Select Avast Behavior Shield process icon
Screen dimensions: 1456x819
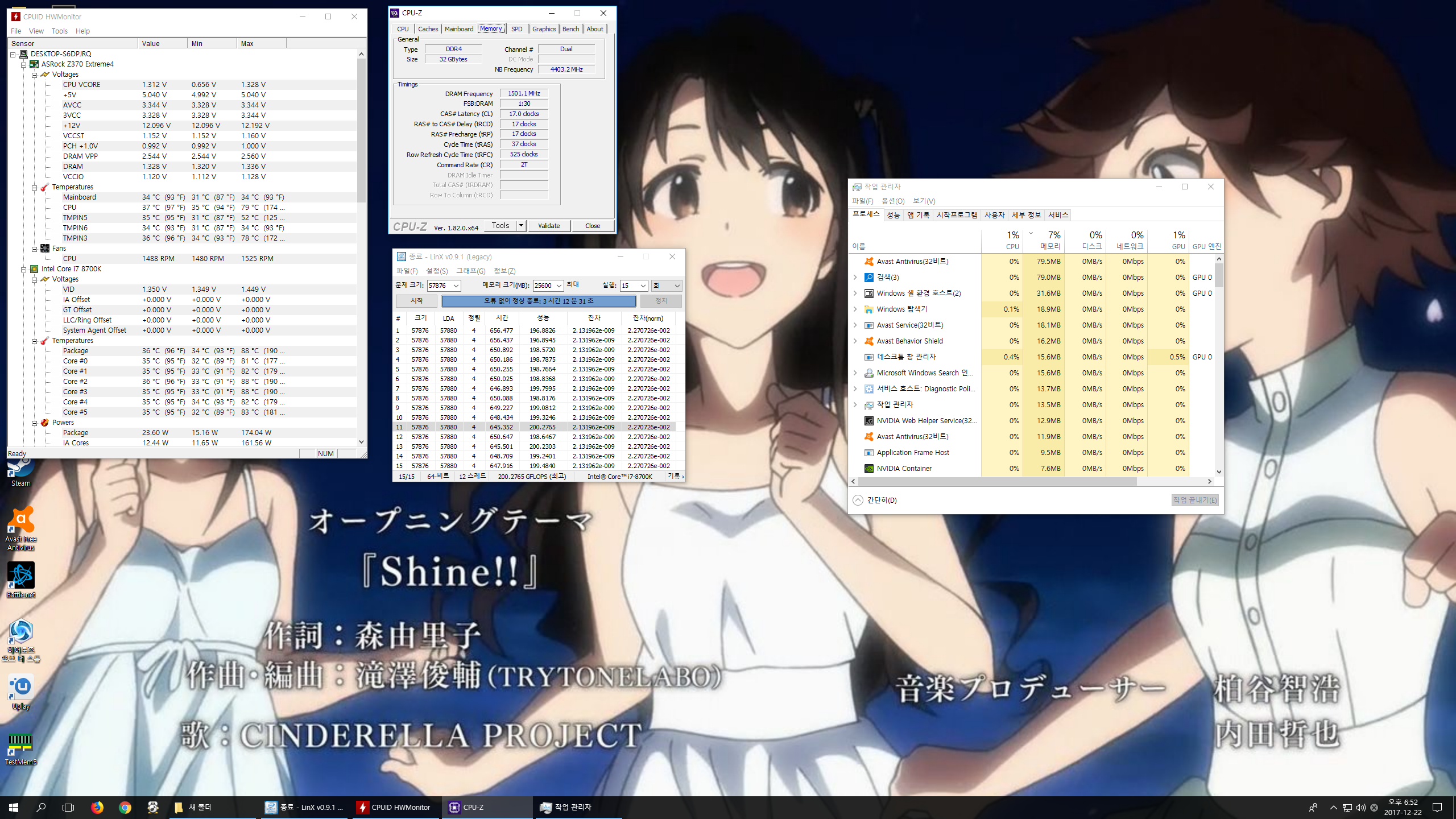[x=869, y=341]
